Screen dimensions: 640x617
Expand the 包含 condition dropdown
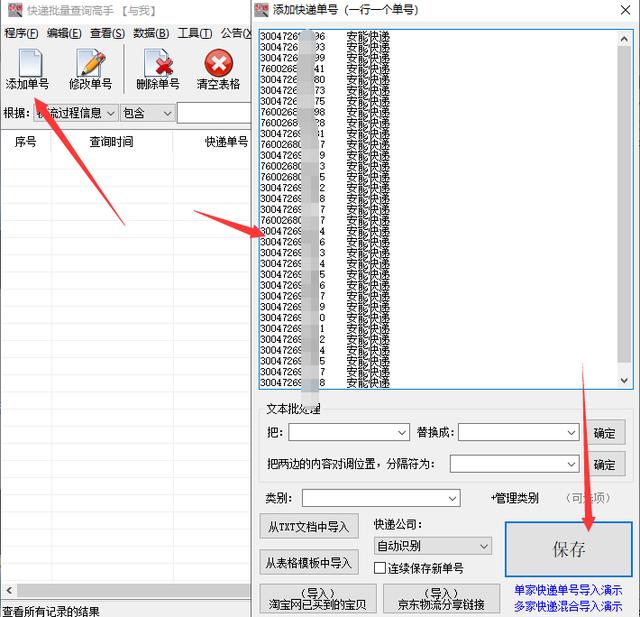167,113
